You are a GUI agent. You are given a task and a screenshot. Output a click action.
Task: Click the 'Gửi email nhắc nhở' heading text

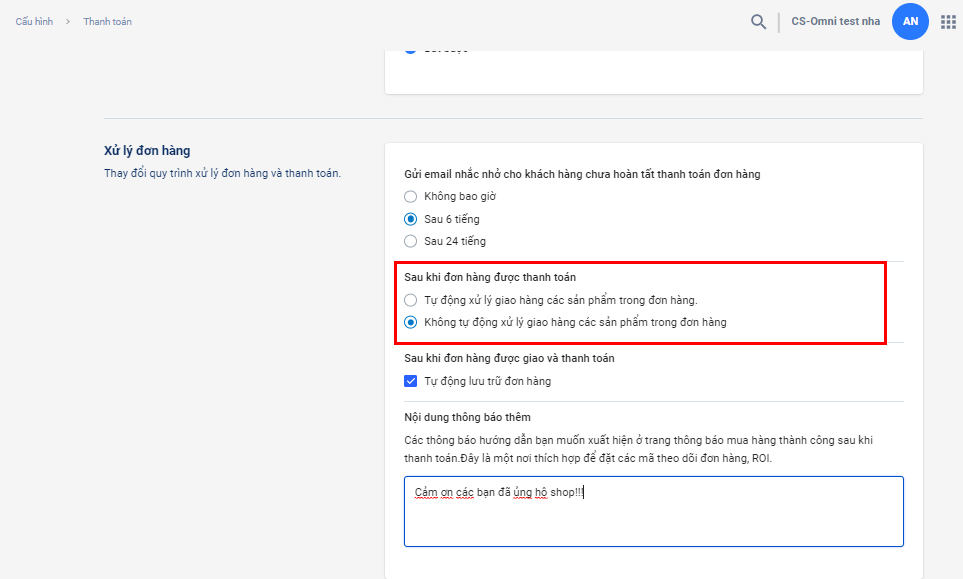pyautogui.click(x=581, y=174)
